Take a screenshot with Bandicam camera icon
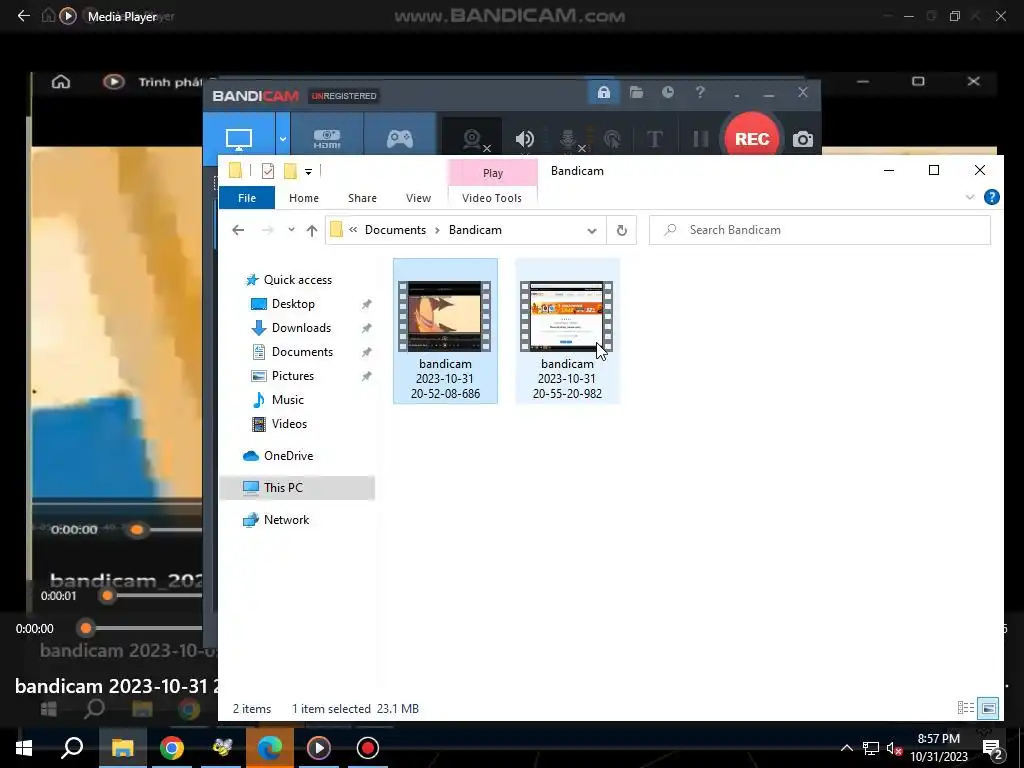The width and height of the screenshot is (1024, 768). click(x=803, y=138)
